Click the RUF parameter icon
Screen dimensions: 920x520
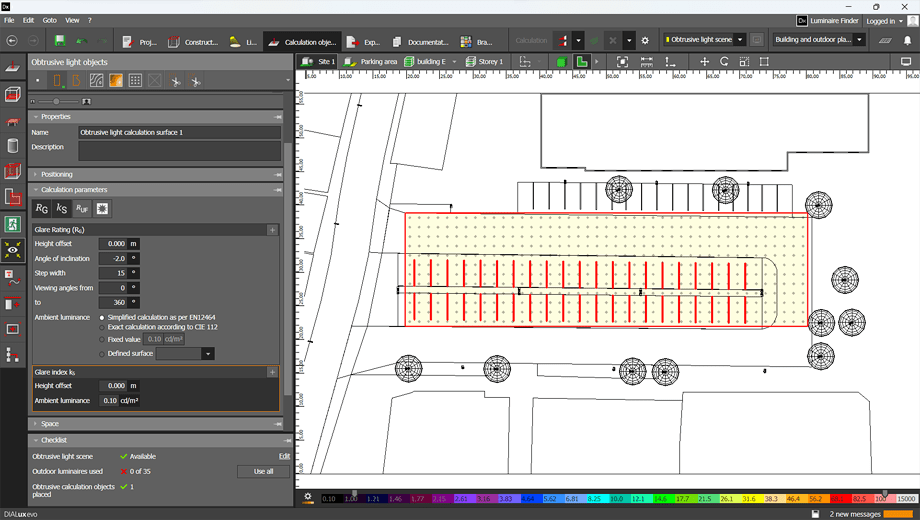pos(82,208)
